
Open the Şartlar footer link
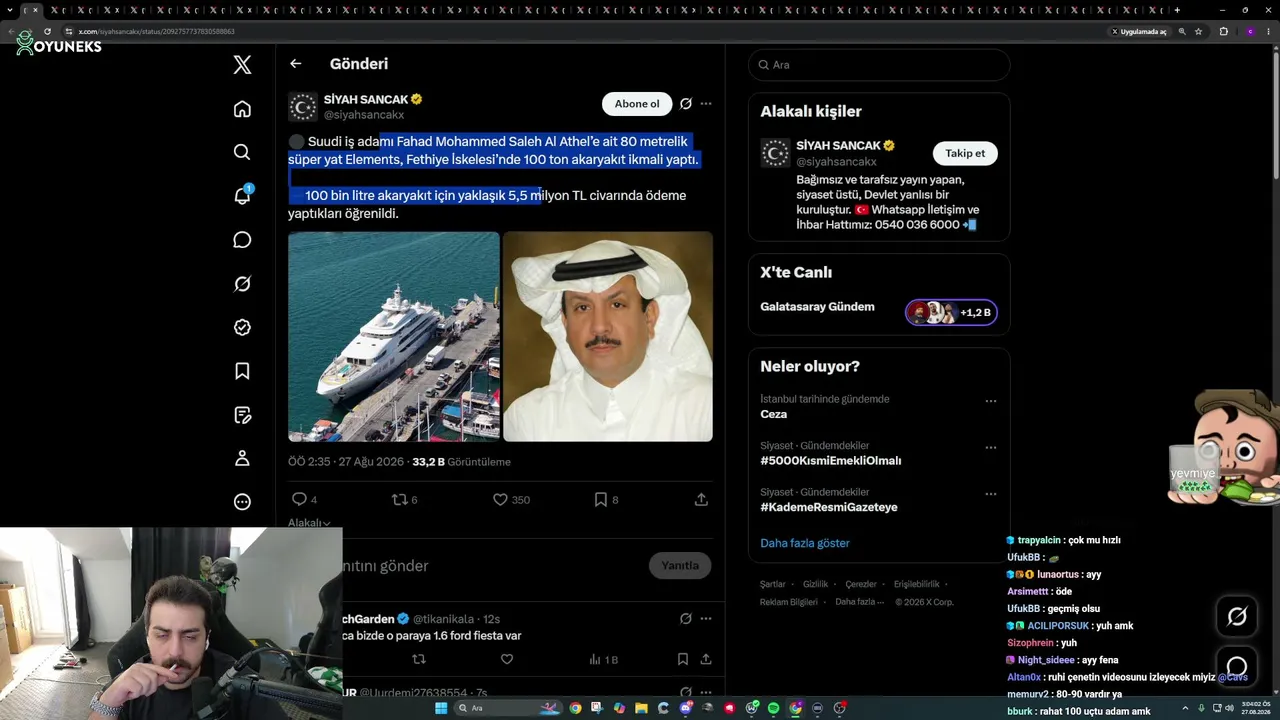773,584
